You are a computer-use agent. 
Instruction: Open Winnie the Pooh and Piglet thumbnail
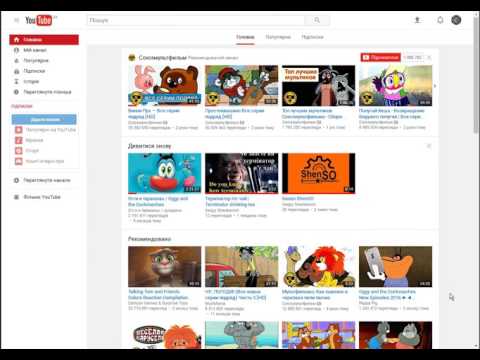tap(165, 86)
